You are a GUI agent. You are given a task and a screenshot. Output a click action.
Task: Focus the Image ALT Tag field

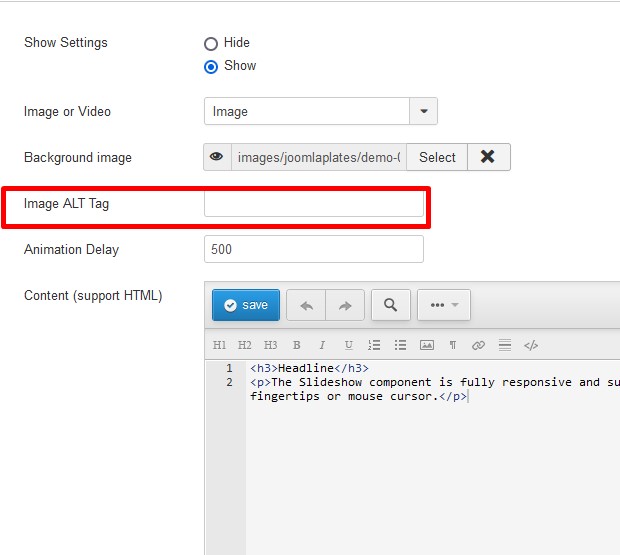click(314, 203)
